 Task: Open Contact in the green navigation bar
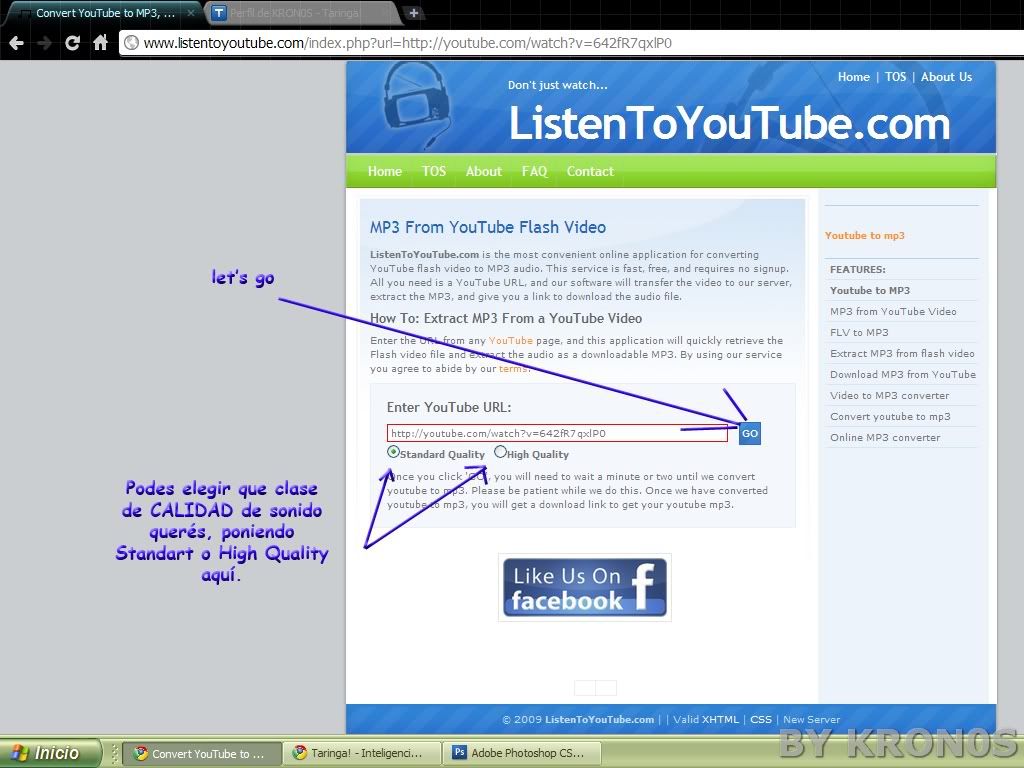pyautogui.click(x=590, y=171)
